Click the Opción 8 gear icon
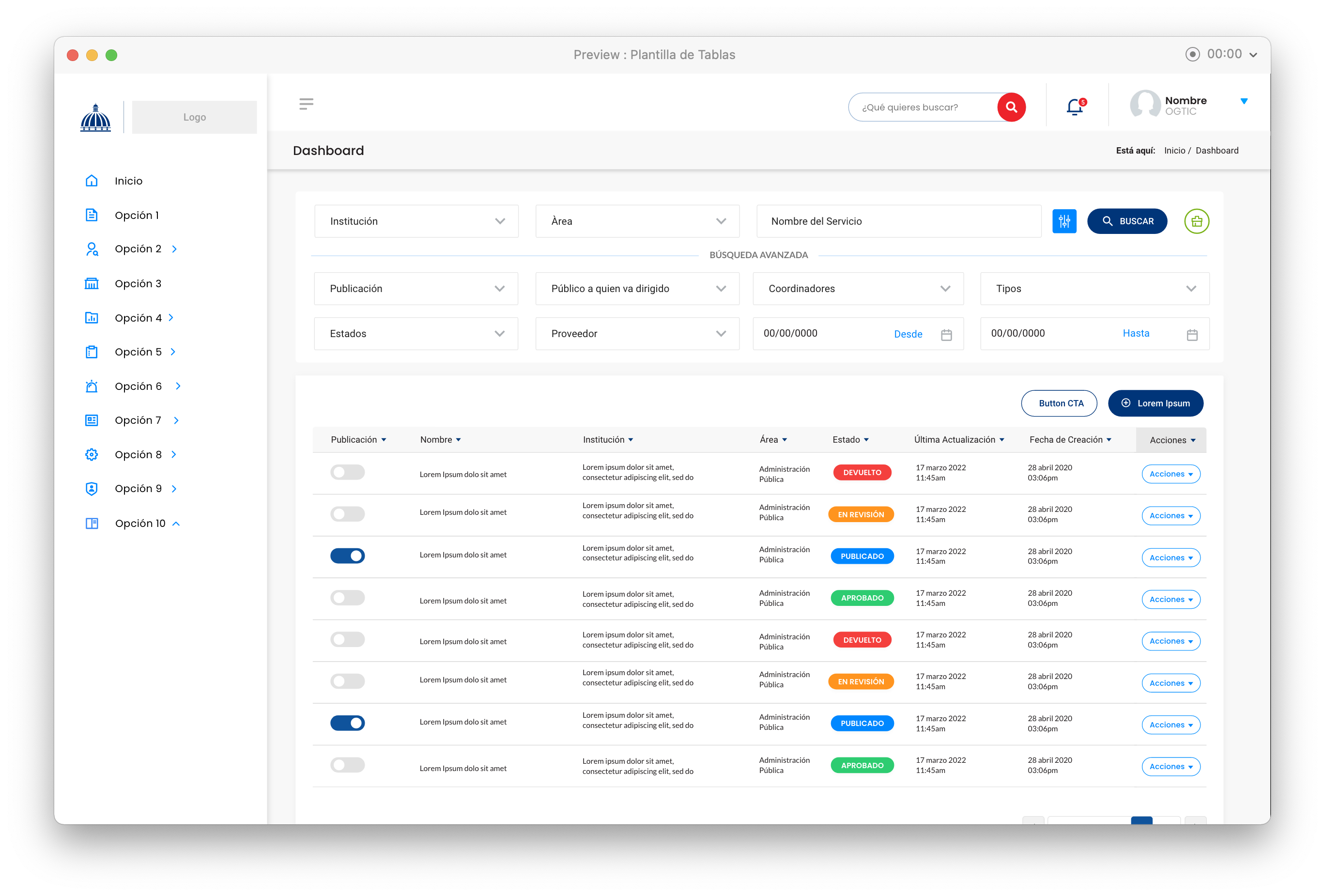The image size is (1325, 896). pos(92,455)
